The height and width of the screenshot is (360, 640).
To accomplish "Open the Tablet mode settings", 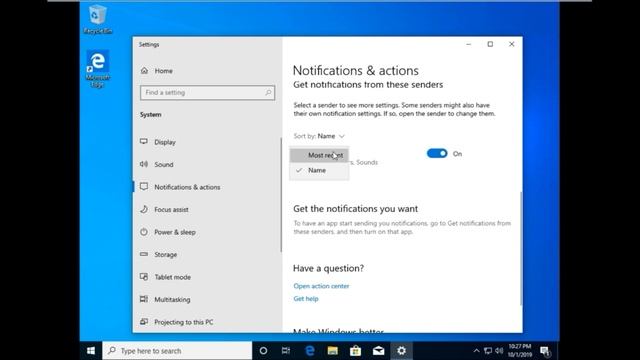I will tap(165, 277).
